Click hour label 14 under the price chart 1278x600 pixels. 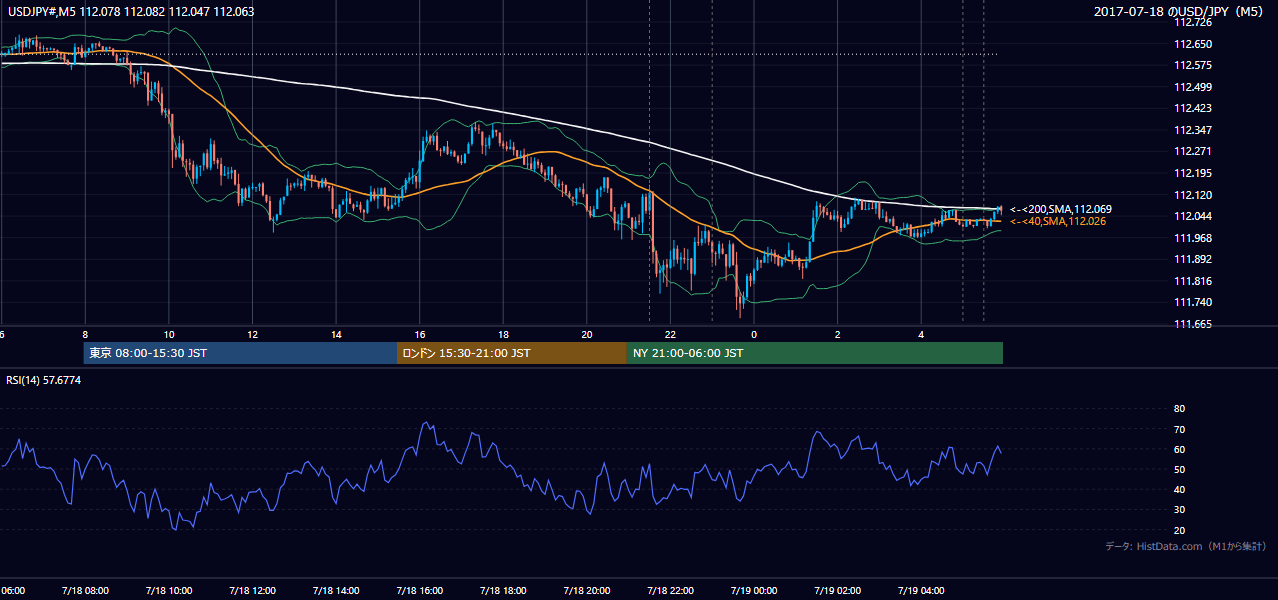click(x=336, y=334)
